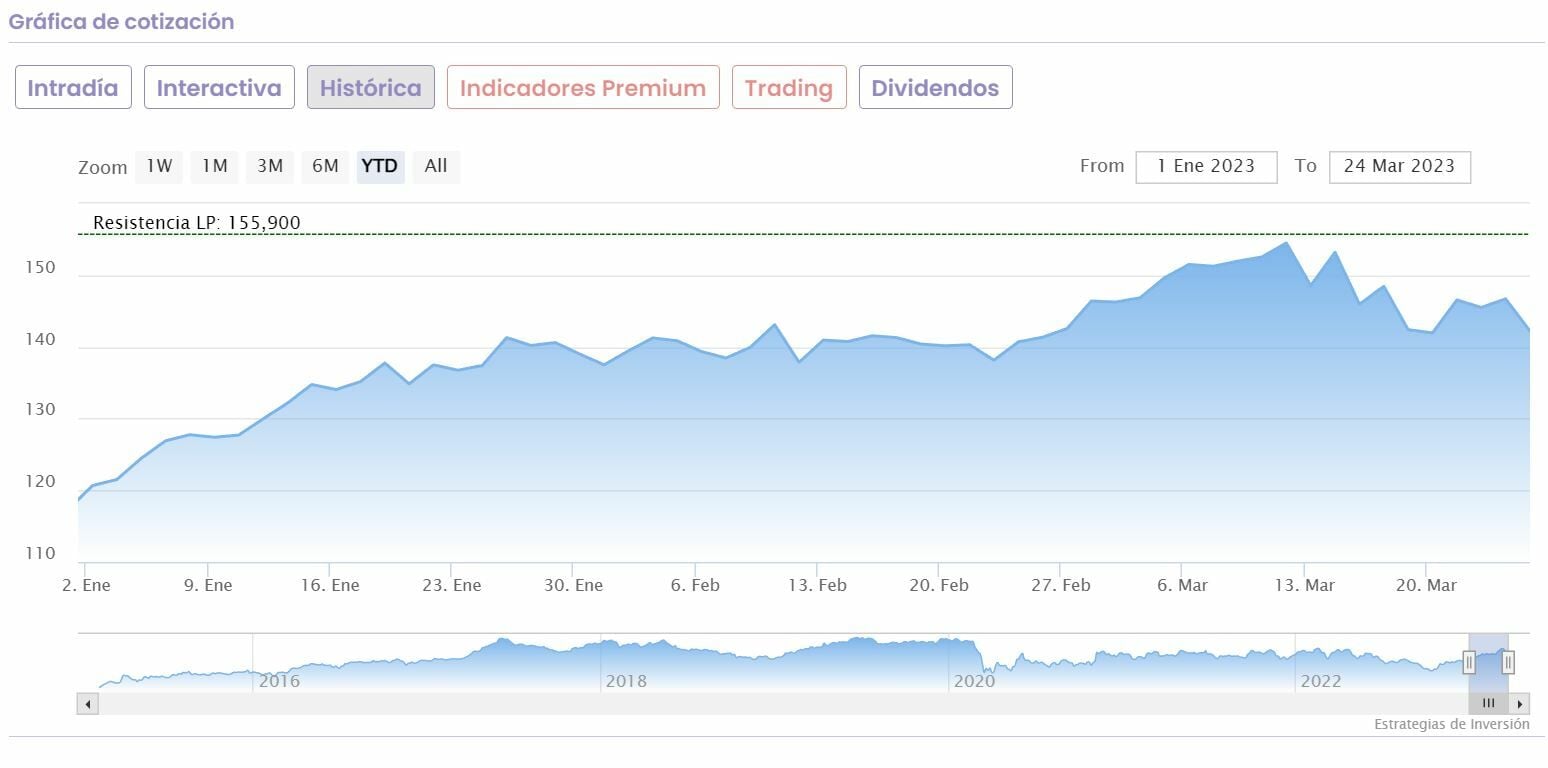This screenshot has height=768, width=1548.
Task: Go to the Trading tab
Action: [x=789, y=88]
